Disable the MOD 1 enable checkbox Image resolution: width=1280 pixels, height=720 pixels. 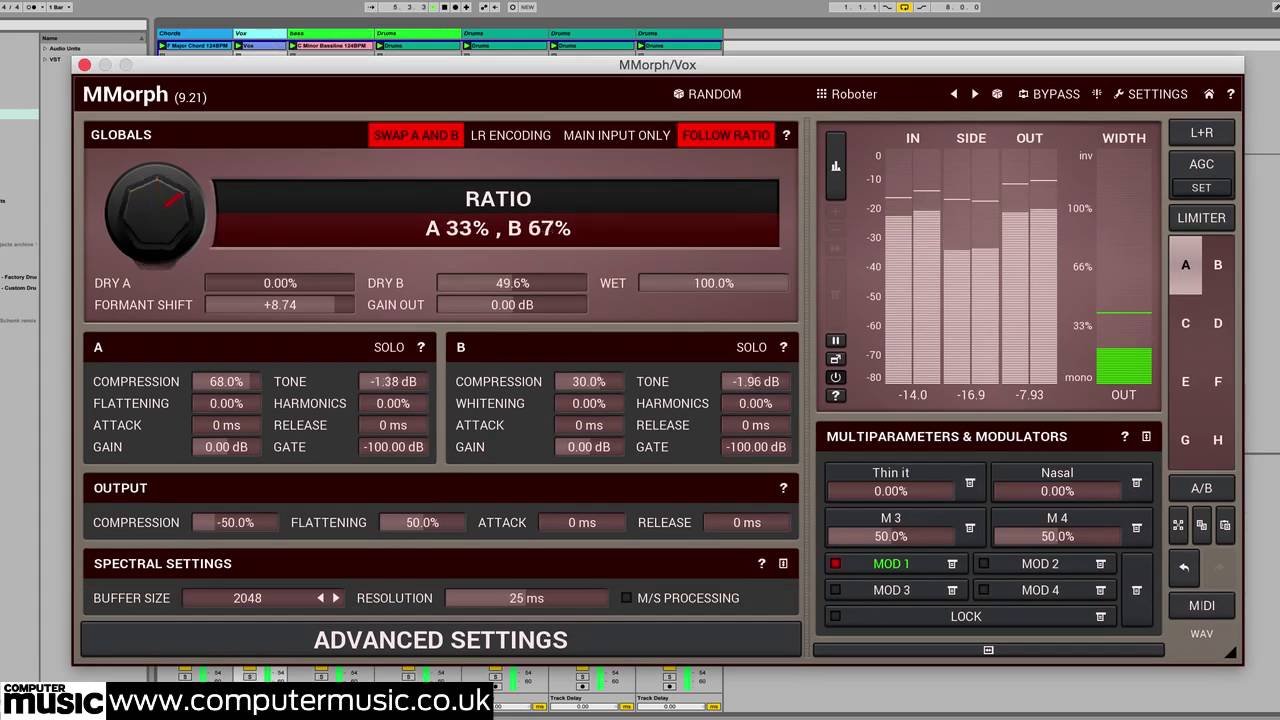[835, 564]
